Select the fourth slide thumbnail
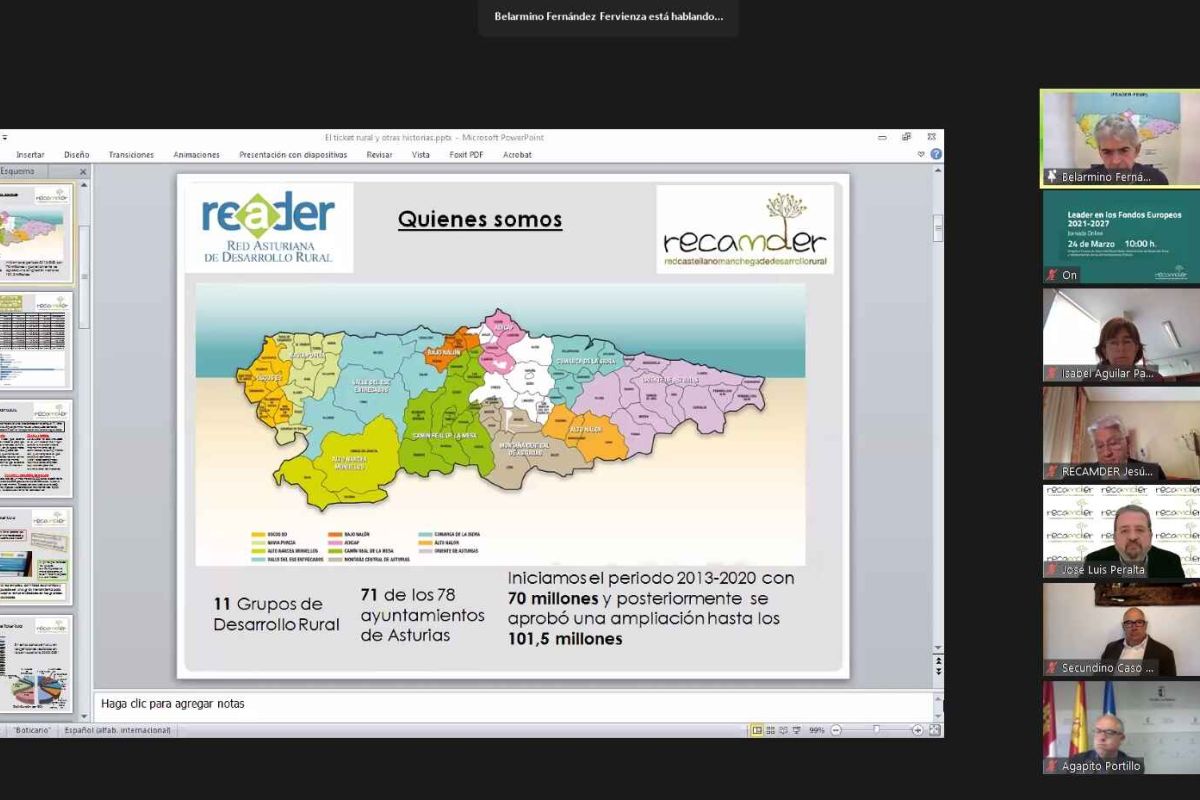The height and width of the screenshot is (800, 1200). click(36, 555)
